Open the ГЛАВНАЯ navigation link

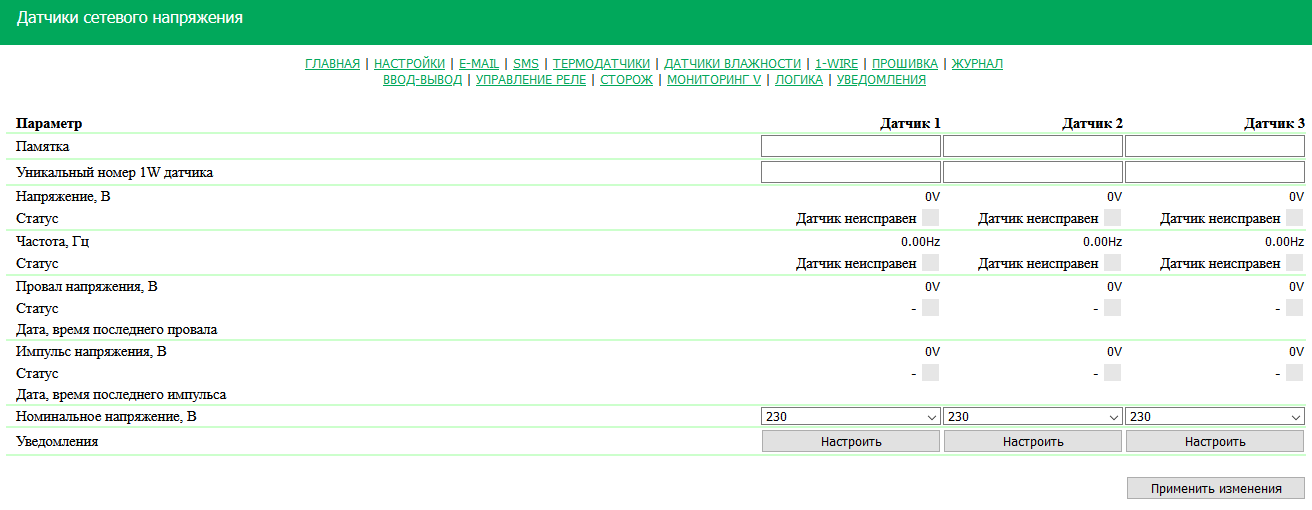coord(332,64)
